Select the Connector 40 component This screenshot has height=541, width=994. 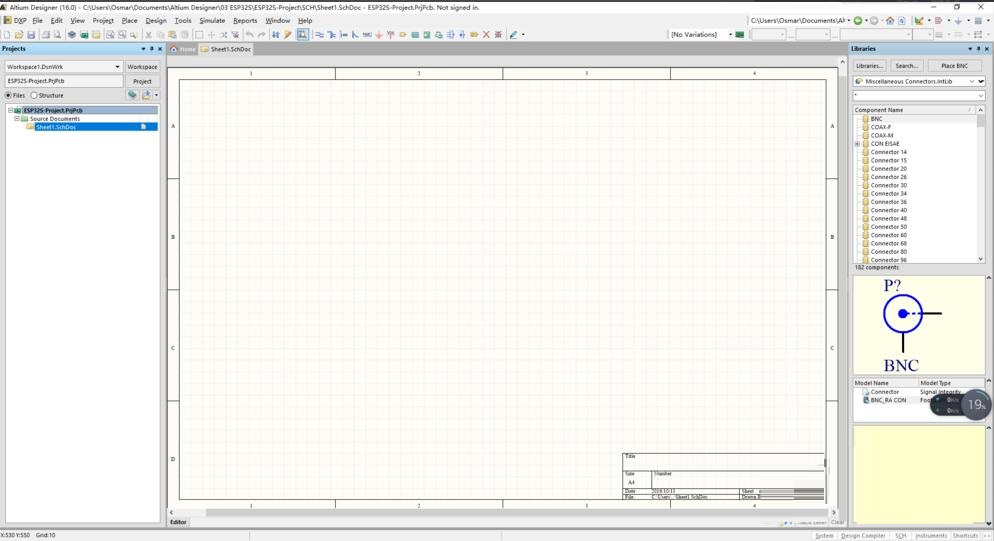tap(888, 210)
